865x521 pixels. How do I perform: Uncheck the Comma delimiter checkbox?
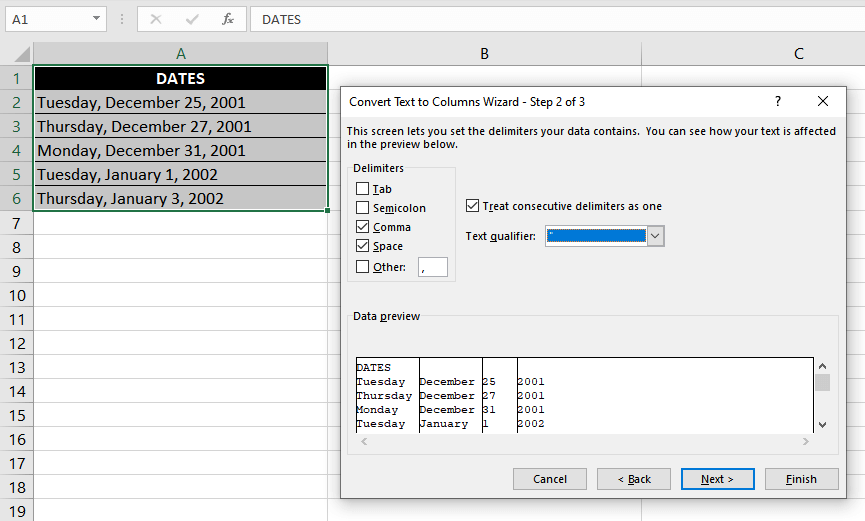362,226
